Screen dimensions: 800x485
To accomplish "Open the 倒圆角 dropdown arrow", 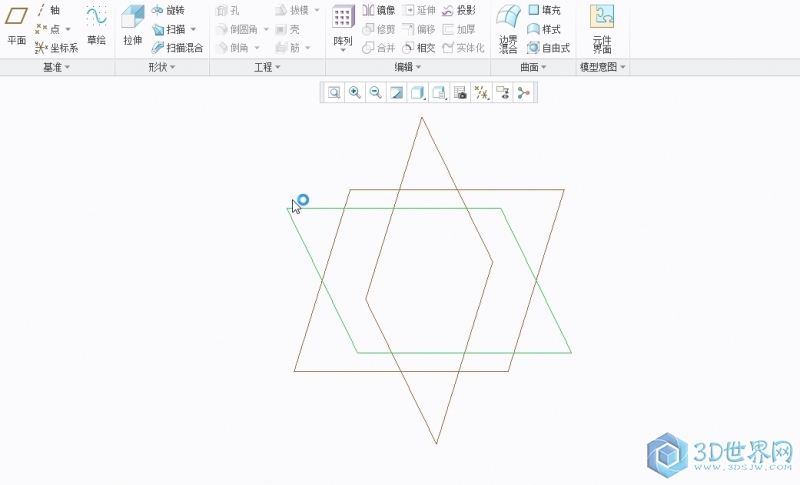I will 266,29.
